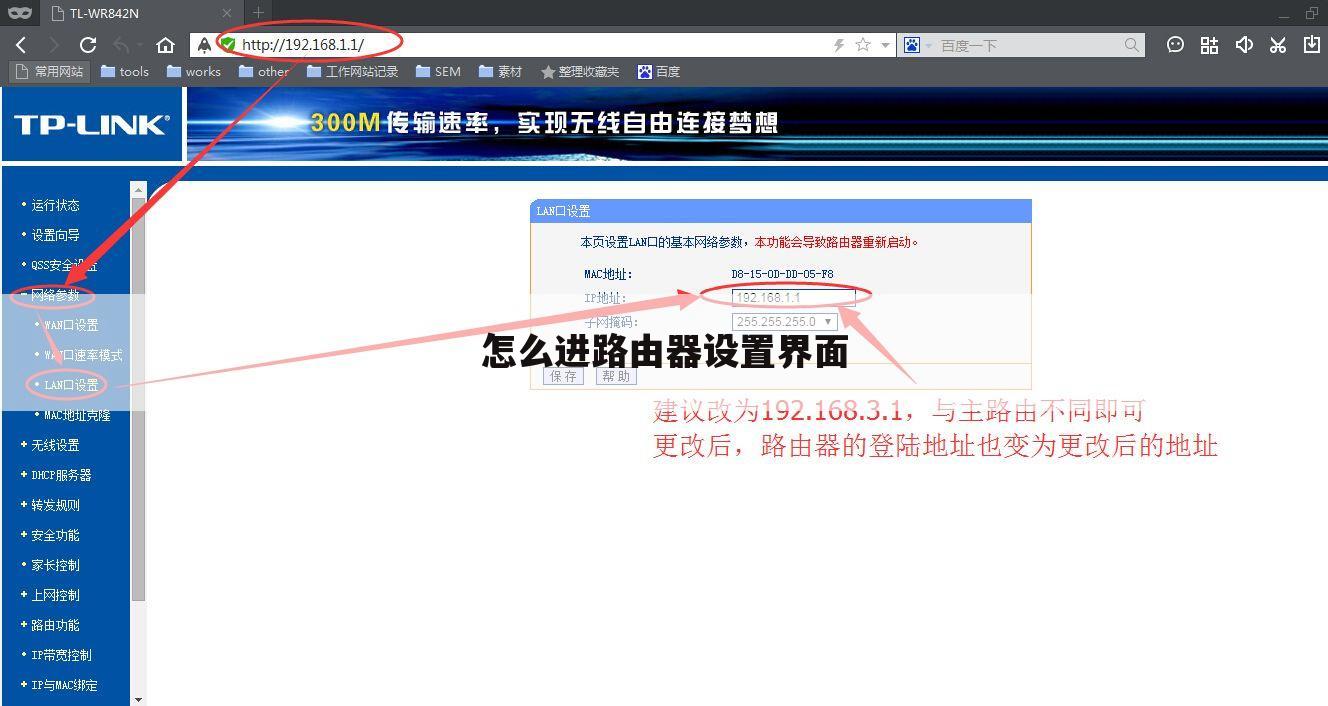Expand the 上网控制 menu
Viewport: 1328px width, 706px height.
pyautogui.click(x=55, y=595)
